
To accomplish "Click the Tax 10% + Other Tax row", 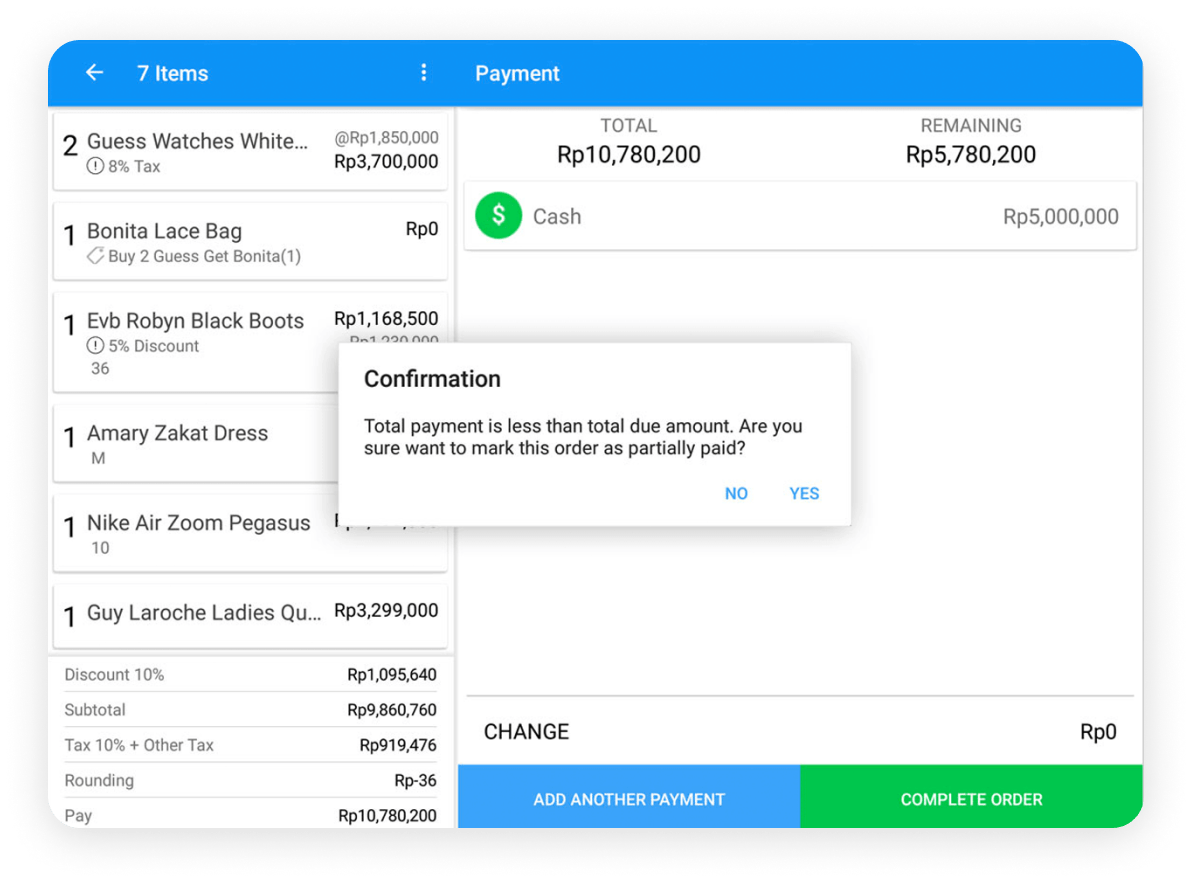I will tap(250, 745).
